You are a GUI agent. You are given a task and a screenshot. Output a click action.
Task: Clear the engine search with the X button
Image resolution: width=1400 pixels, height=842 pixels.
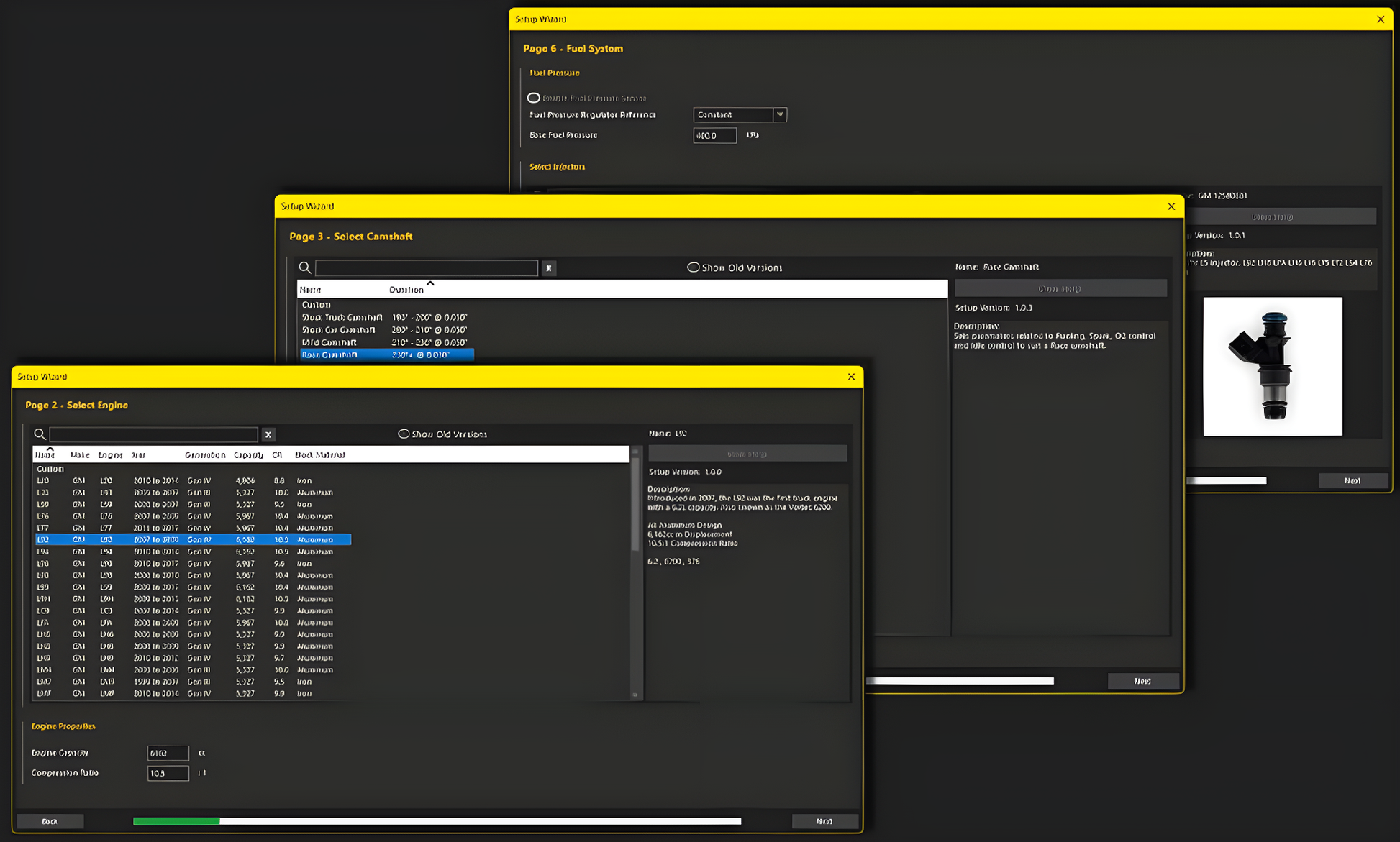tap(268, 434)
